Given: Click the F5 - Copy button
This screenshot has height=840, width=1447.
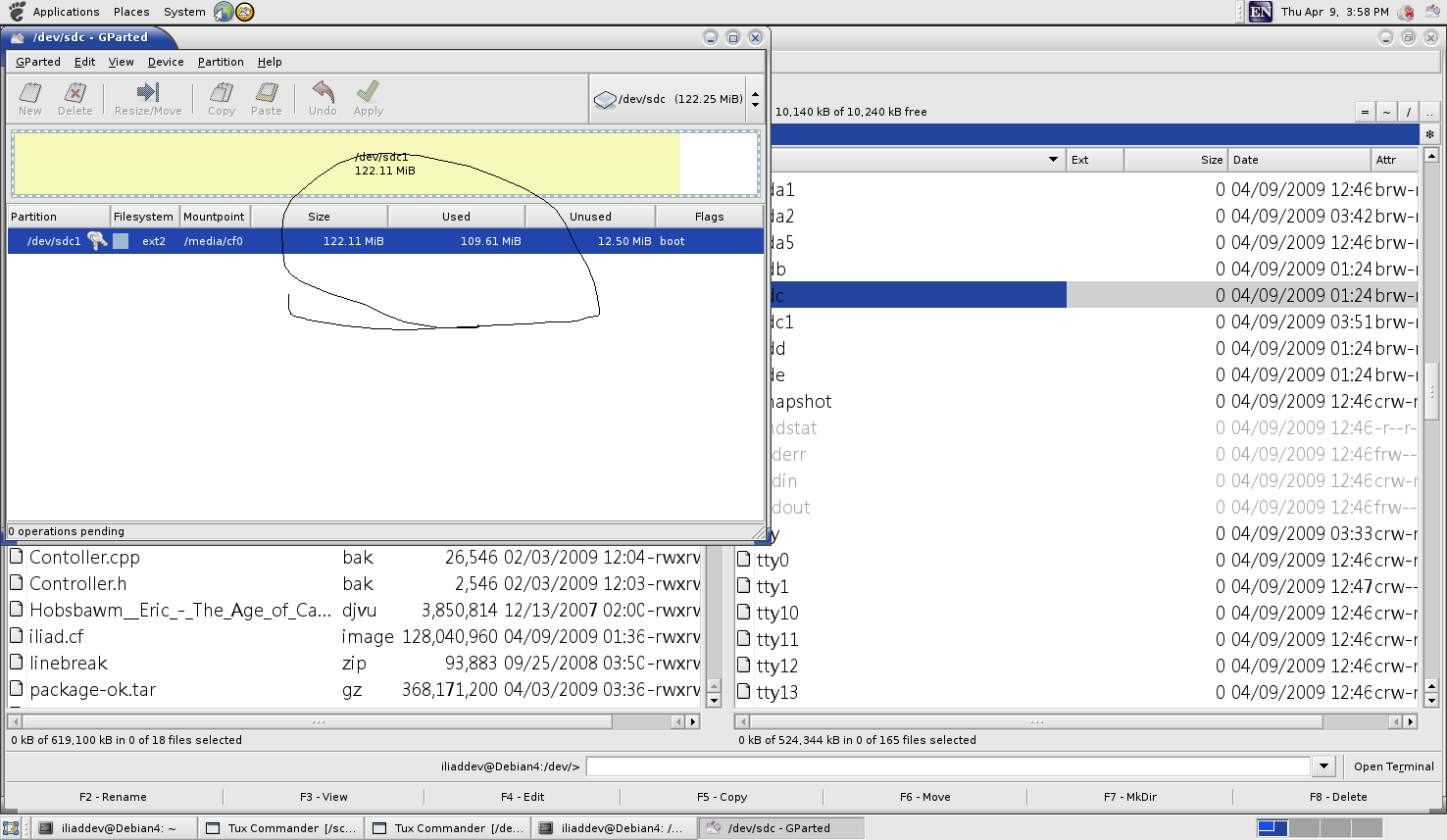Looking at the screenshot, I should [x=722, y=797].
